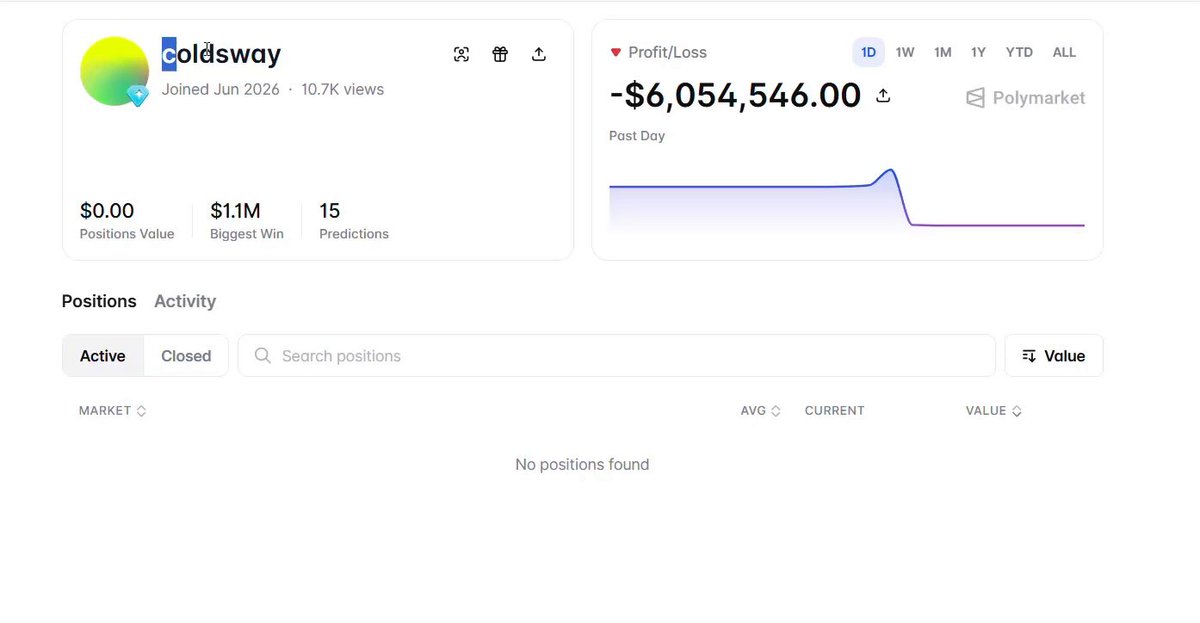Click the Joined Jun 2026 text
Viewport: 1200px width, 623px height.
click(221, 89)
